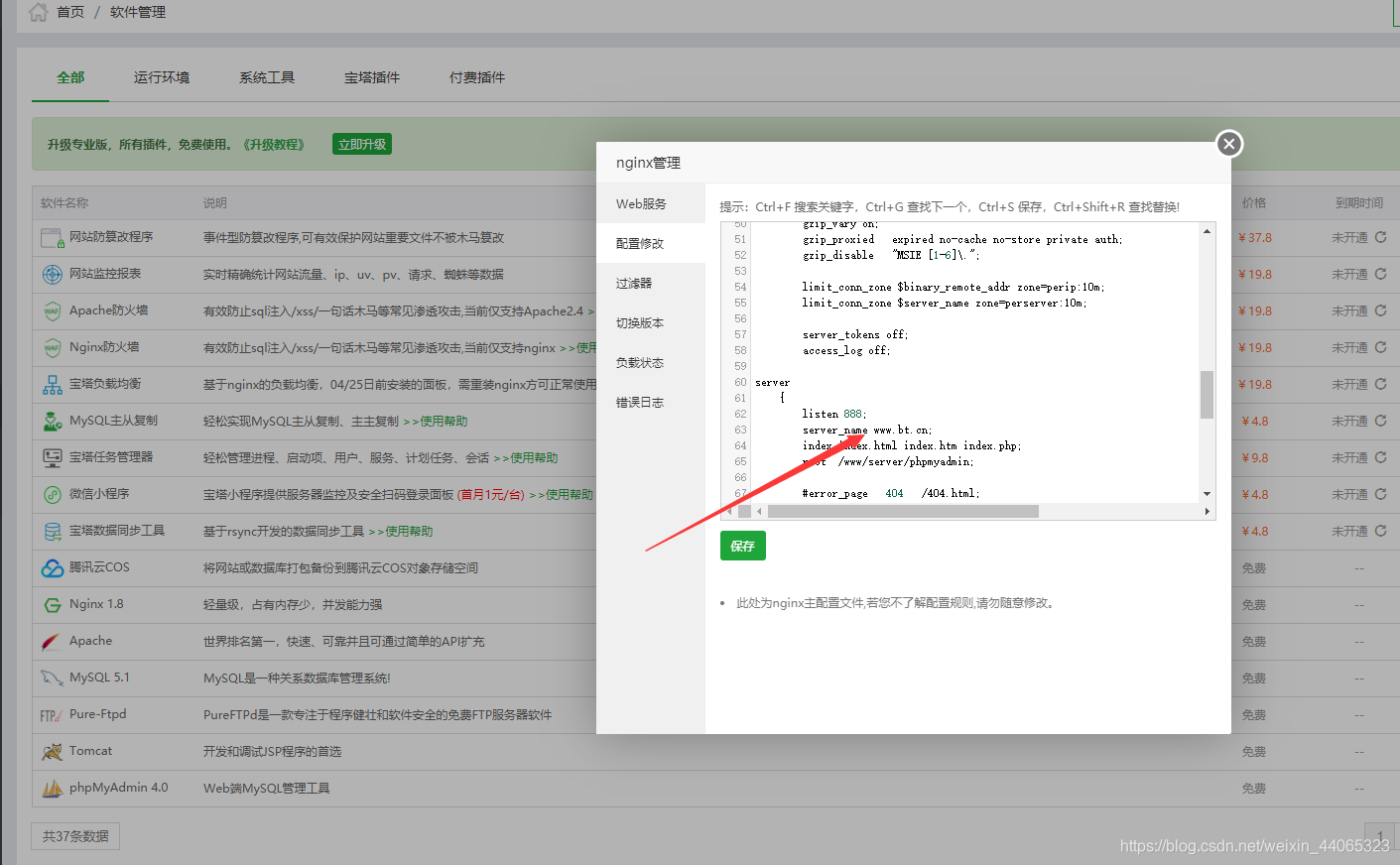Click 微信小程序 icon

point(52,495)
